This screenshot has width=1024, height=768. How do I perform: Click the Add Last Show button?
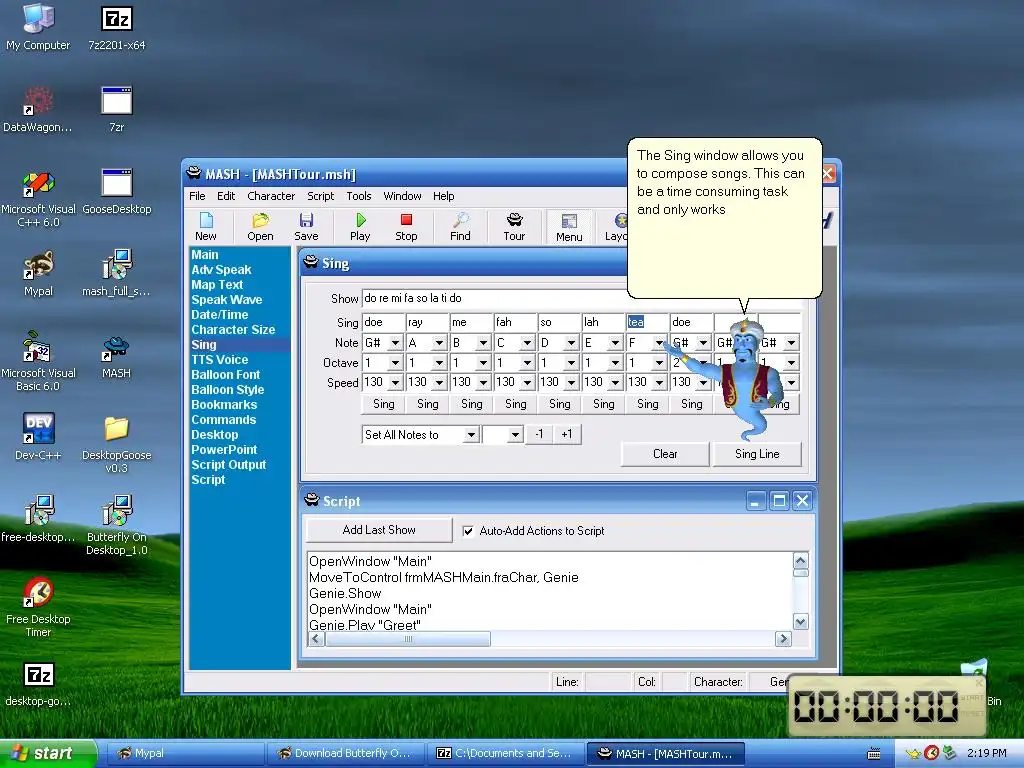[379, 530]
